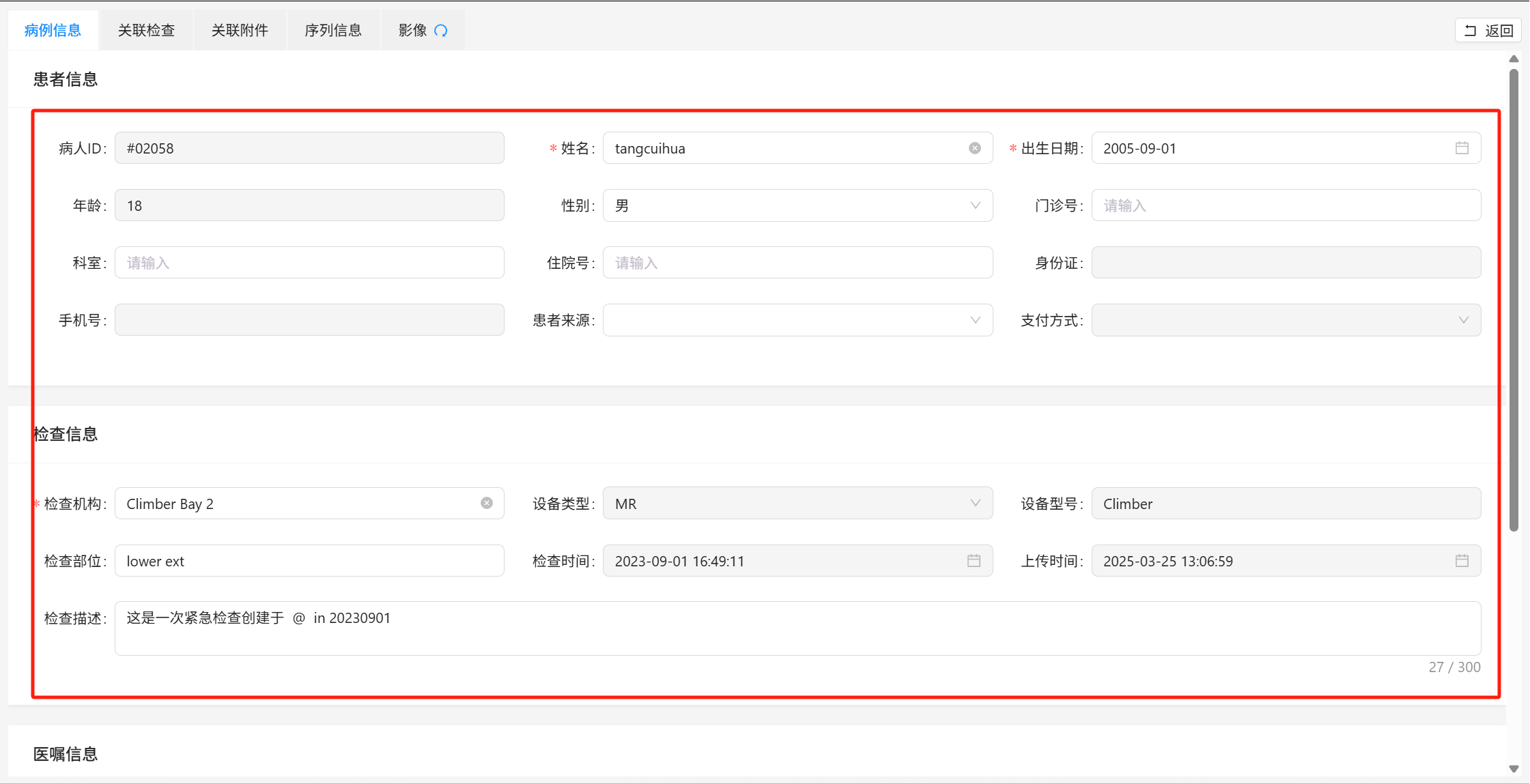Click the 返回 button
1530x784 pixels.
1488,31
